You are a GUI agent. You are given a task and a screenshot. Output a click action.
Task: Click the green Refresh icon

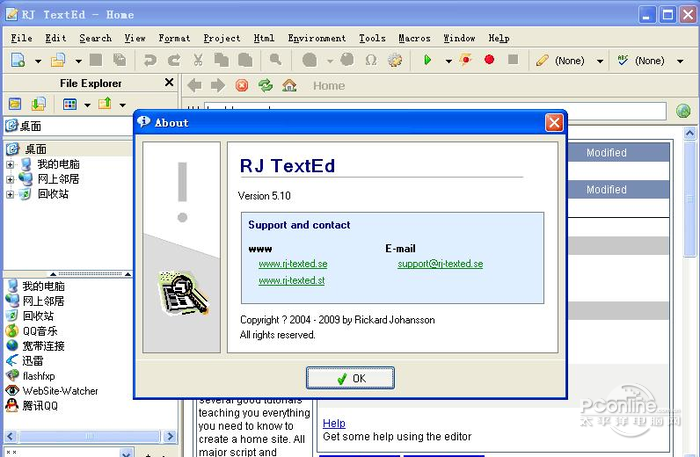point(266,85)
